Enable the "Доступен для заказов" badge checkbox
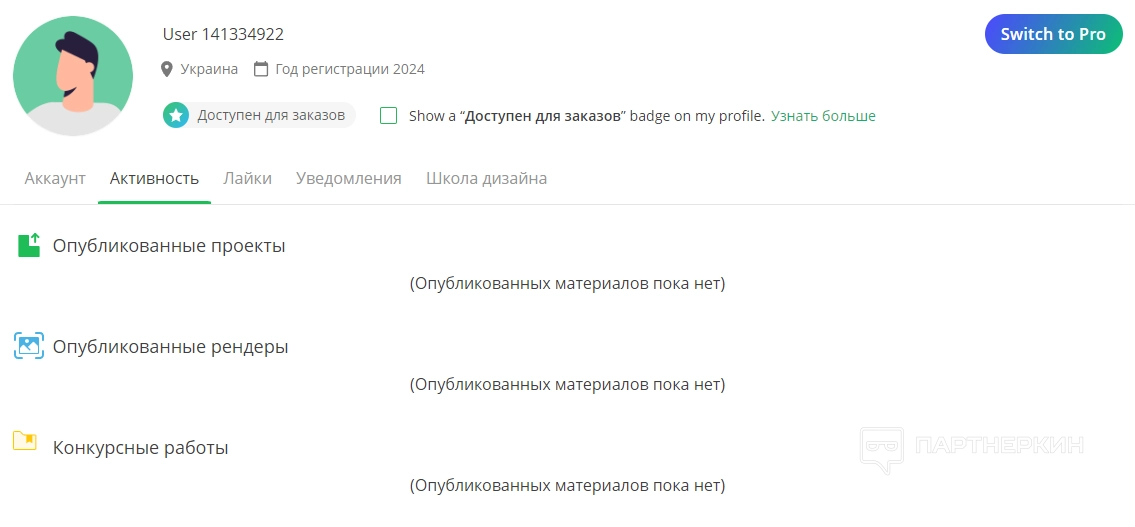This screenshot has height=527, width=1135. 389,116
